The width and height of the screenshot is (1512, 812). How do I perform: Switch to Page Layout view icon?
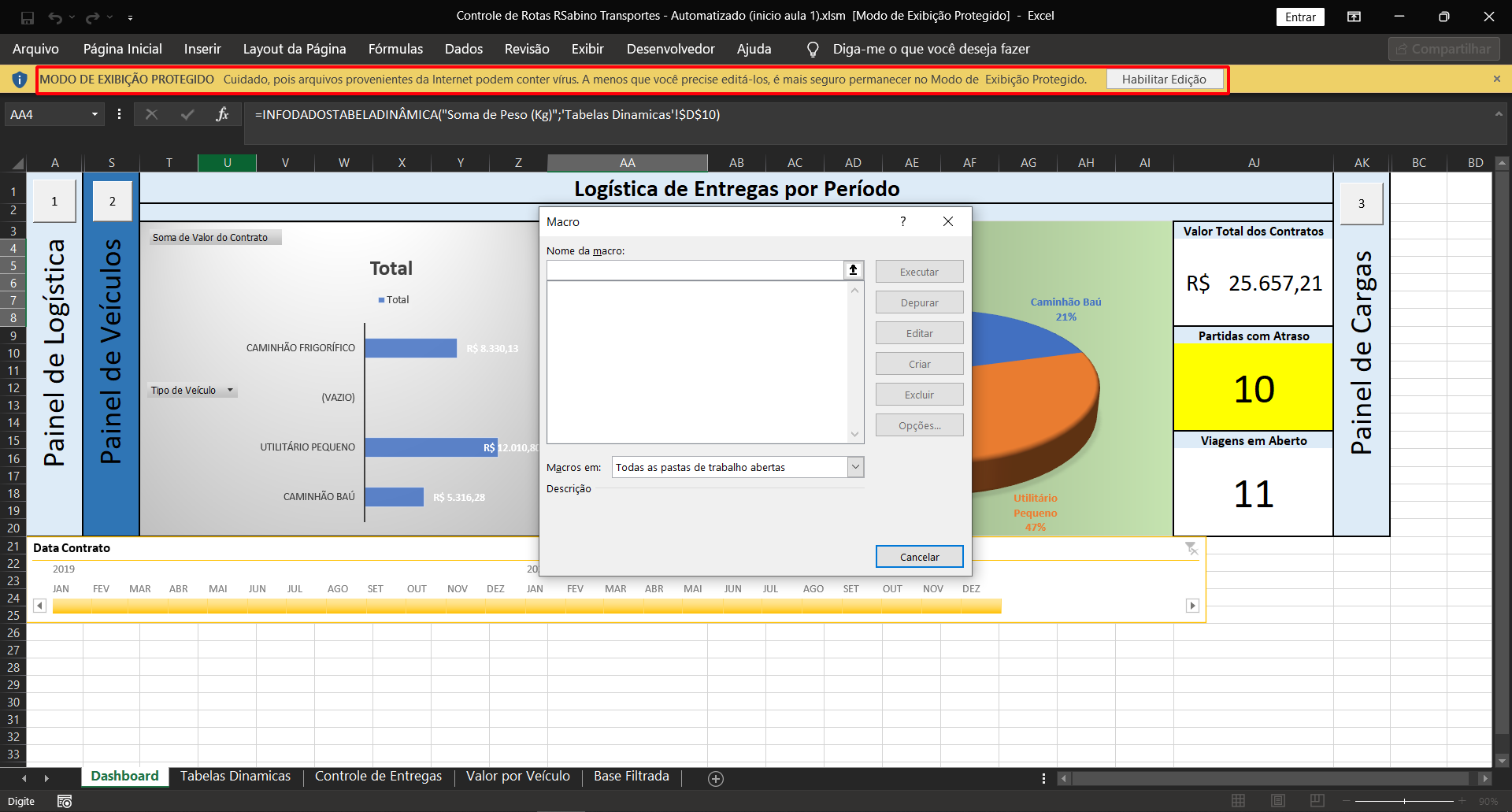point(1277,801)
